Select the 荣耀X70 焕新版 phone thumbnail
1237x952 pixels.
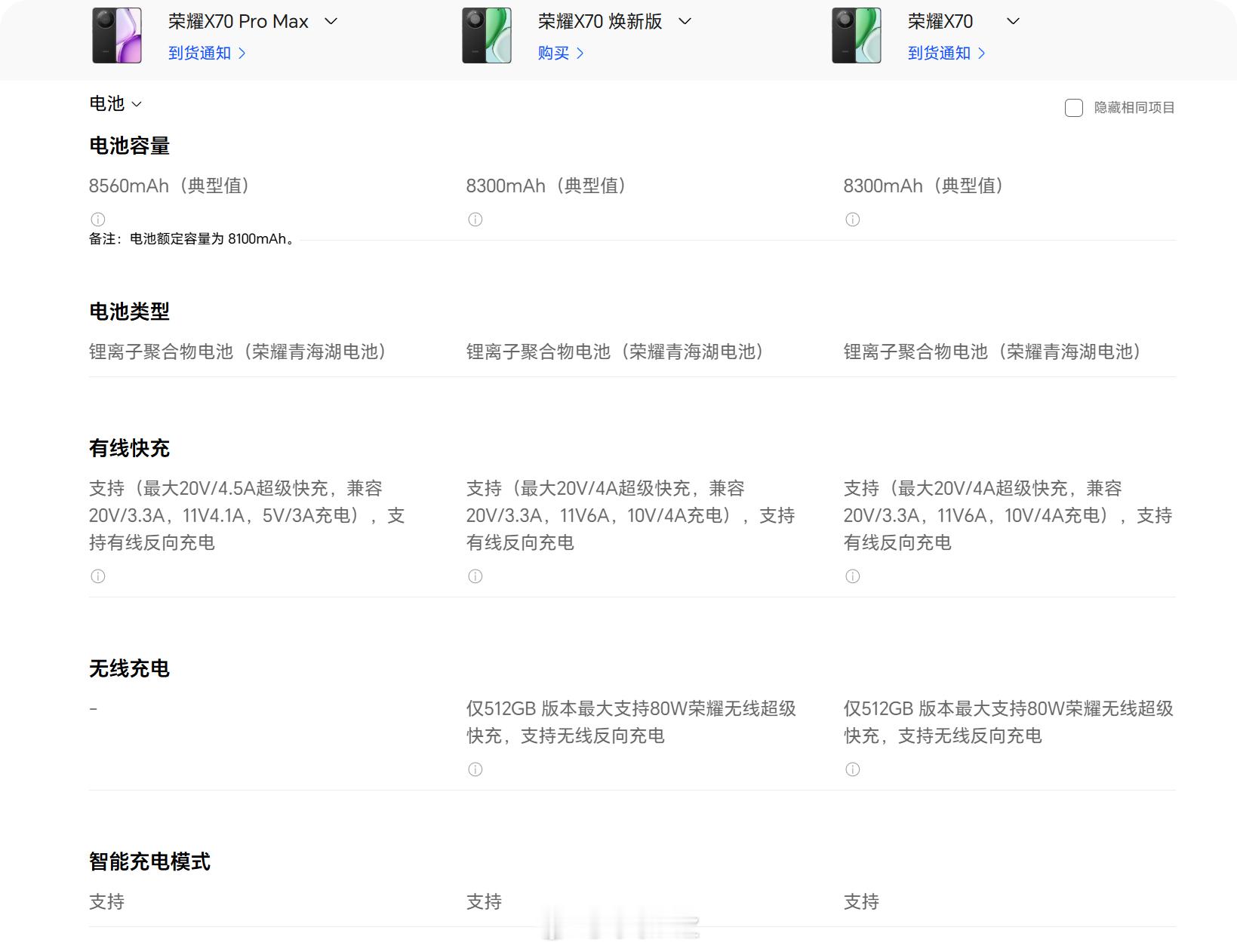[x=487, y=35]
